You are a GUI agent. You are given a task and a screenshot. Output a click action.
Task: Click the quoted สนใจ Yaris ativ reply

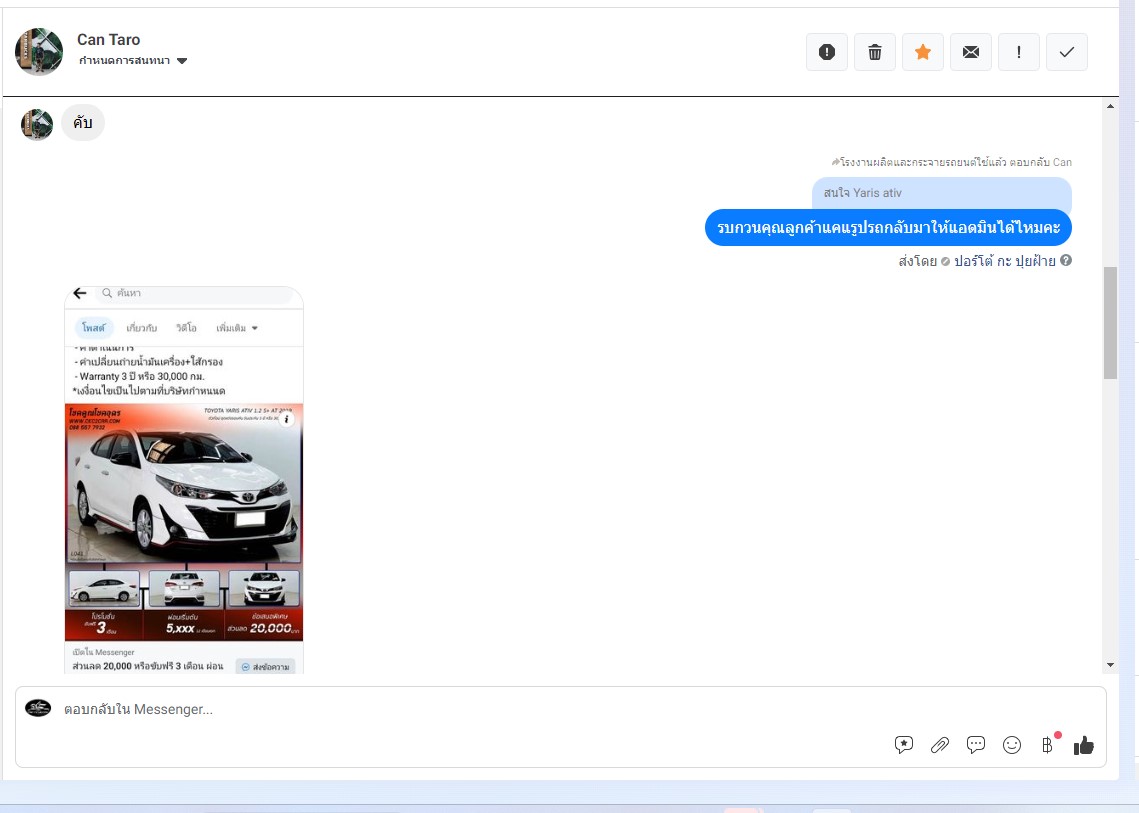pyautogui.click(x=941, y=193)
